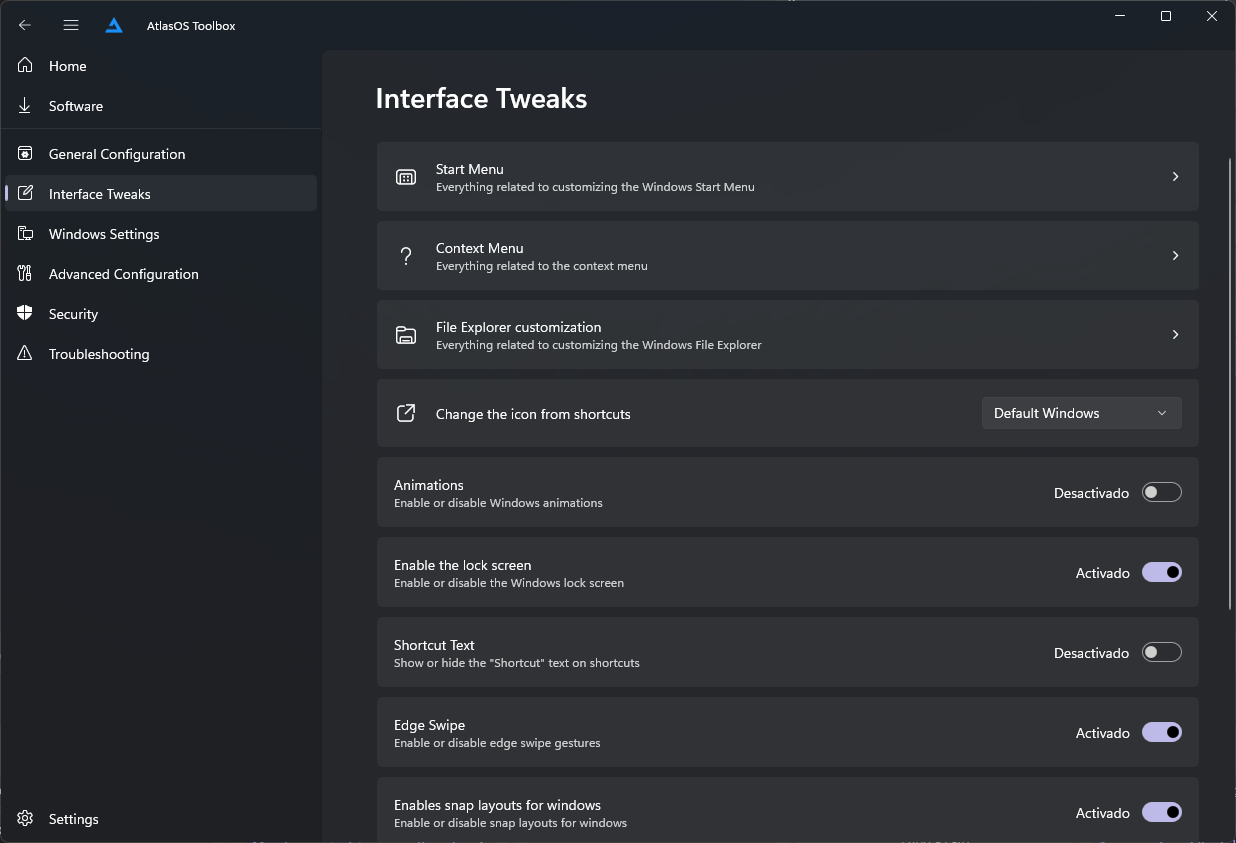Open the Default Windows icon dropdown

pos(1081,413)
